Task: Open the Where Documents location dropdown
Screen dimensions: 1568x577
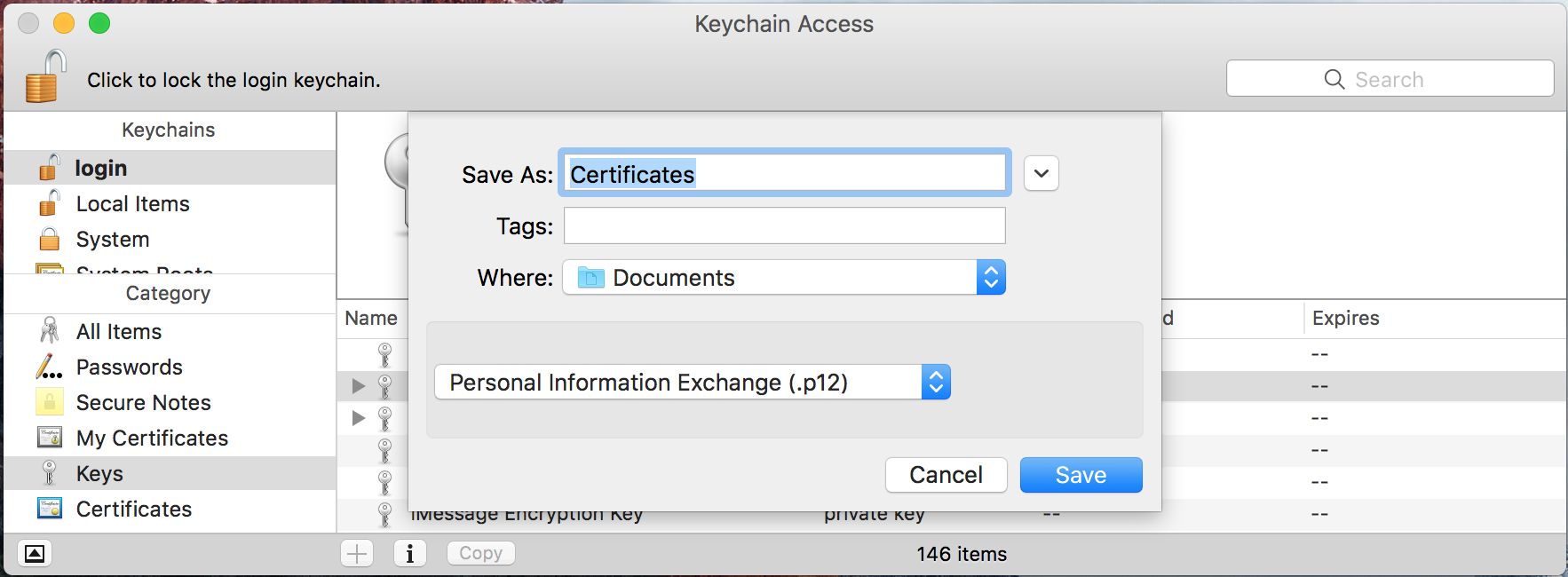Action: click(x=784, y=277)
